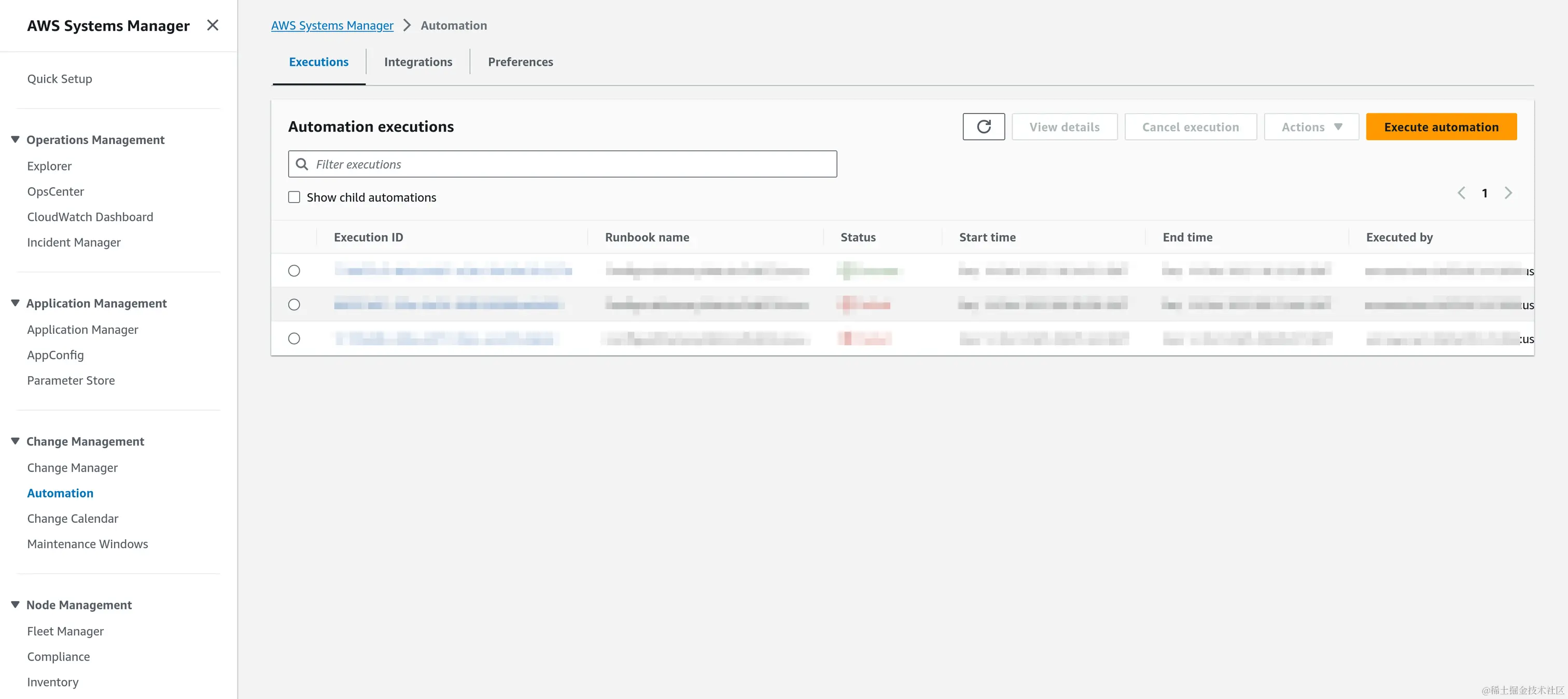
Task: Select the second execution row radio button
Action: pos(294,305)
